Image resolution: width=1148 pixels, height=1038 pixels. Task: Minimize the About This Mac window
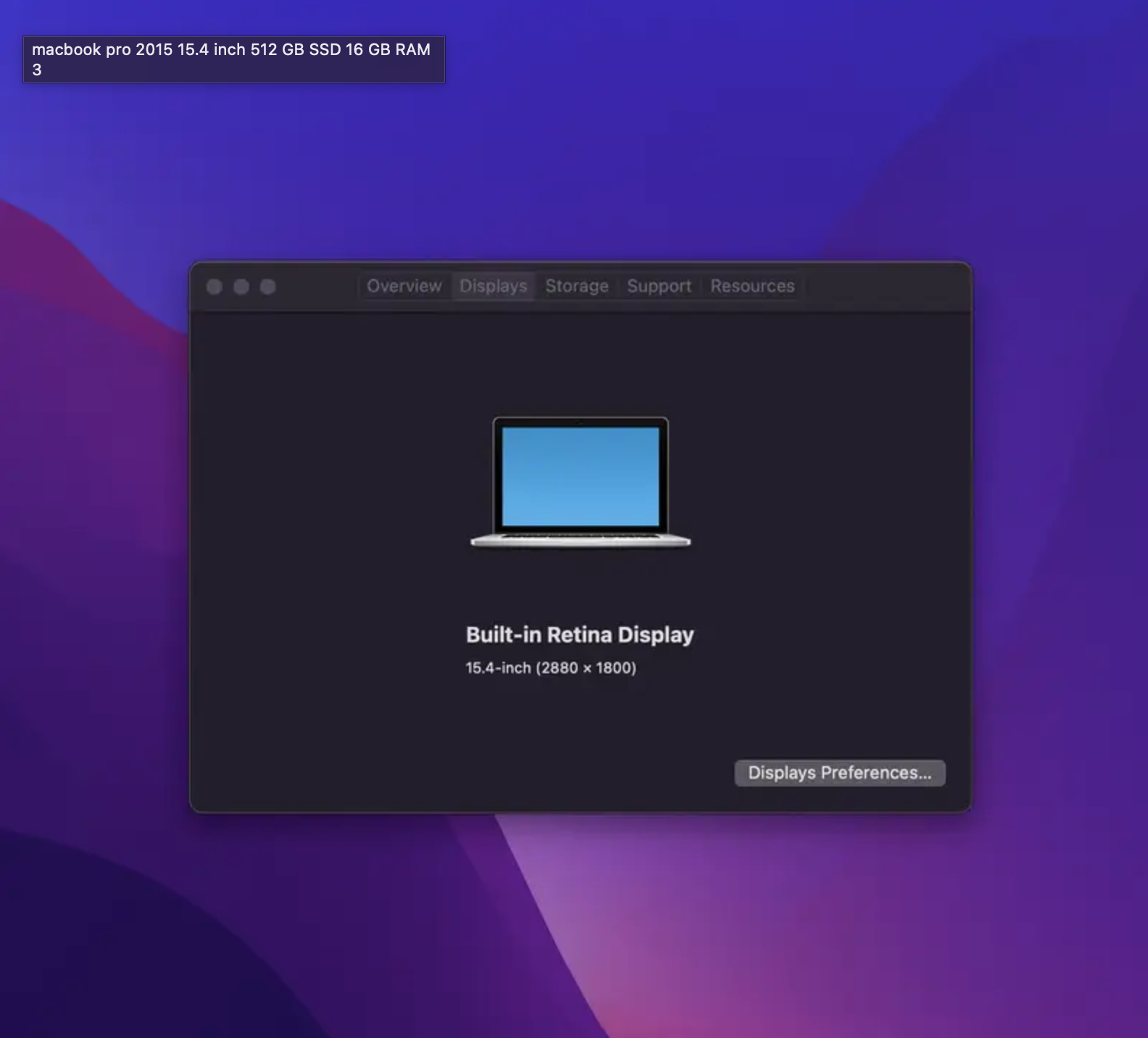click(x=241, y=287)
